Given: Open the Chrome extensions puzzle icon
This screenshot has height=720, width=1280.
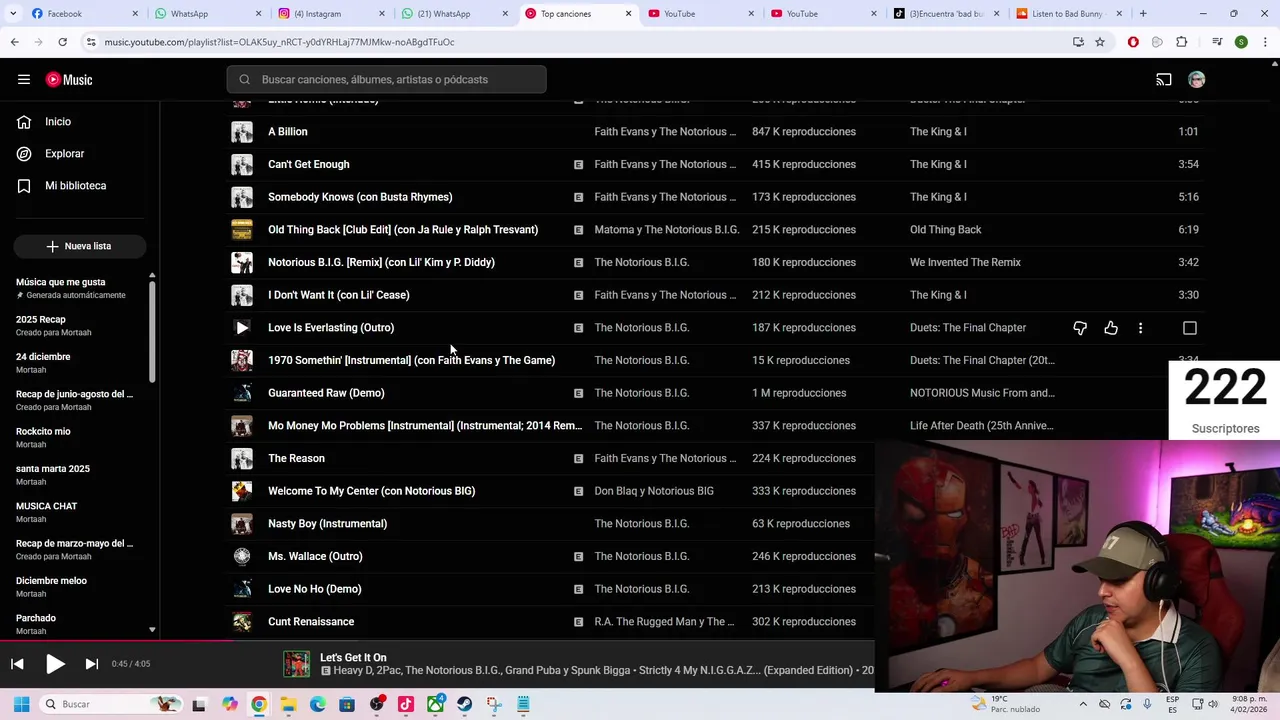Looking at the screenshot, I should click(x=1182, y=42).
